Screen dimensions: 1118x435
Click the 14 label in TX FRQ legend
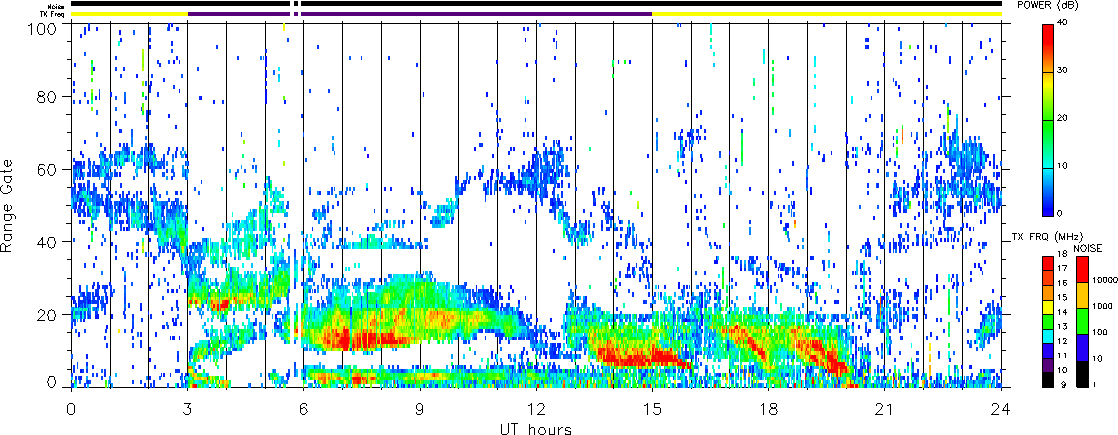[x=1062, y=312]
